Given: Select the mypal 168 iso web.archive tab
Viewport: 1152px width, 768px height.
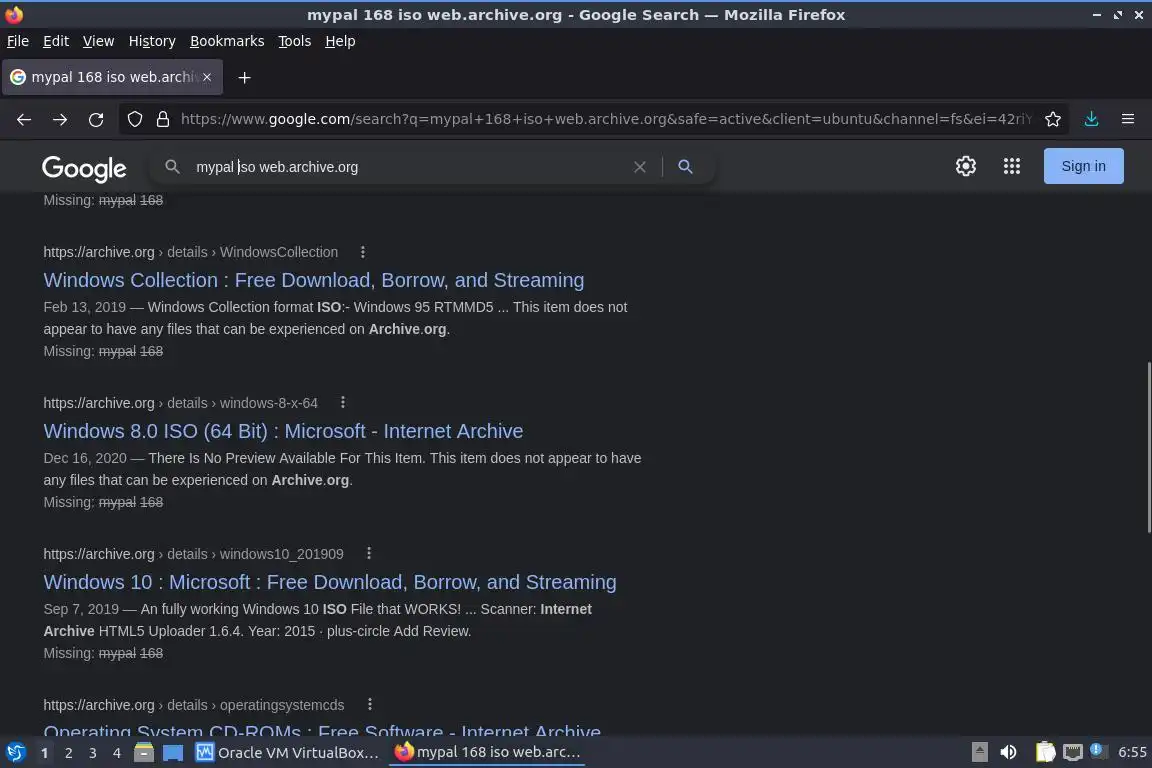Looking at the screenshot, I should (112, 77).
